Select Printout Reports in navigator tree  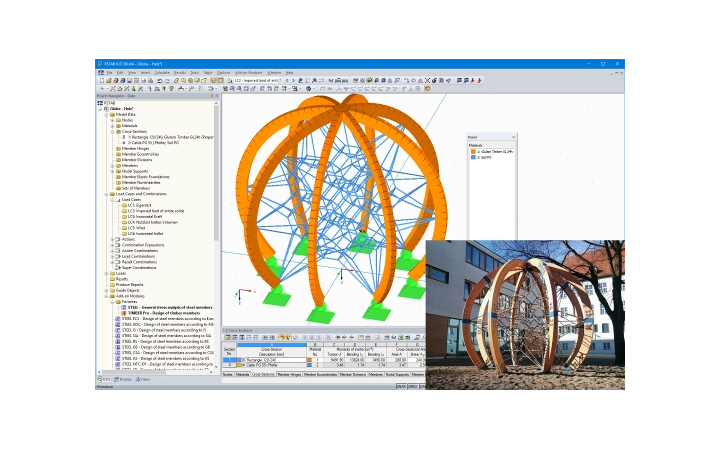click(x=129, y=285)
